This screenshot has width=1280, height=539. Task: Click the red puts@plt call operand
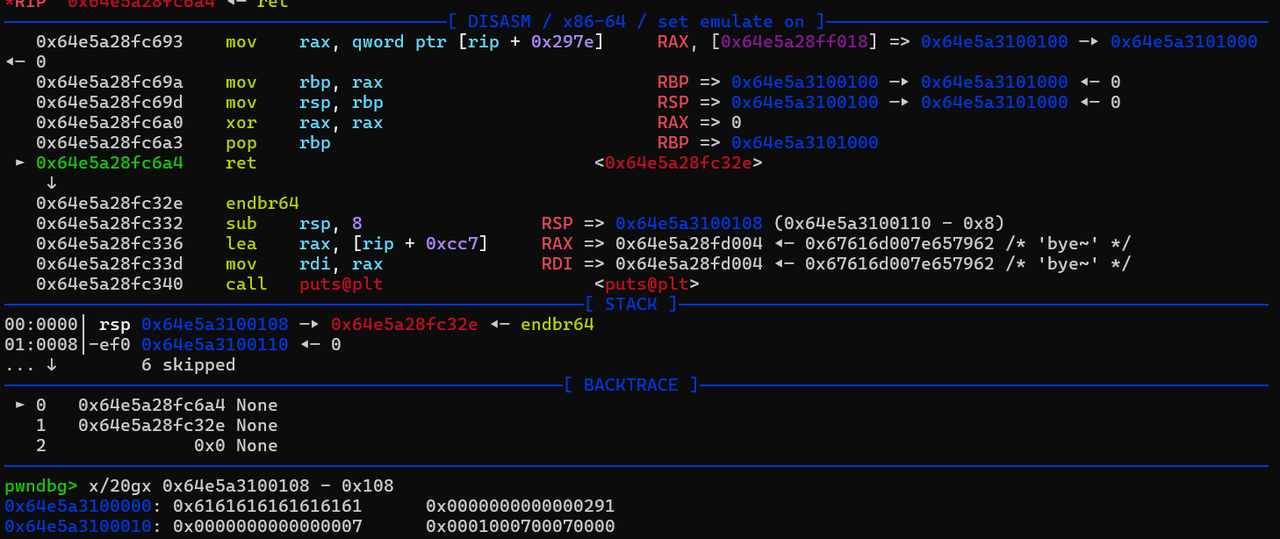pos(341,284)
